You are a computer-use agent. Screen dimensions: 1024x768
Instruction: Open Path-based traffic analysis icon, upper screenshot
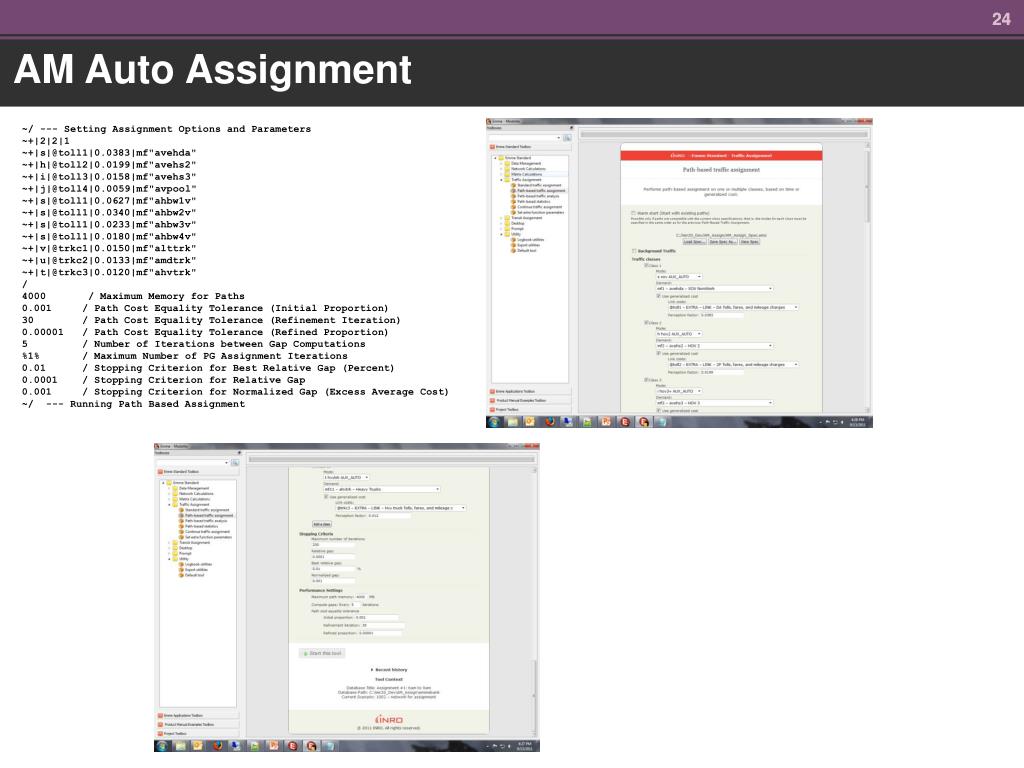click(513, 196)
